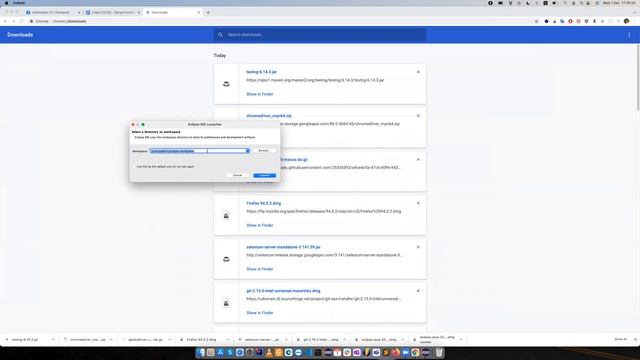Viewport: 640px width, 360px height.
Task: Close the Downloads browser tab
Action: [199, 13]
